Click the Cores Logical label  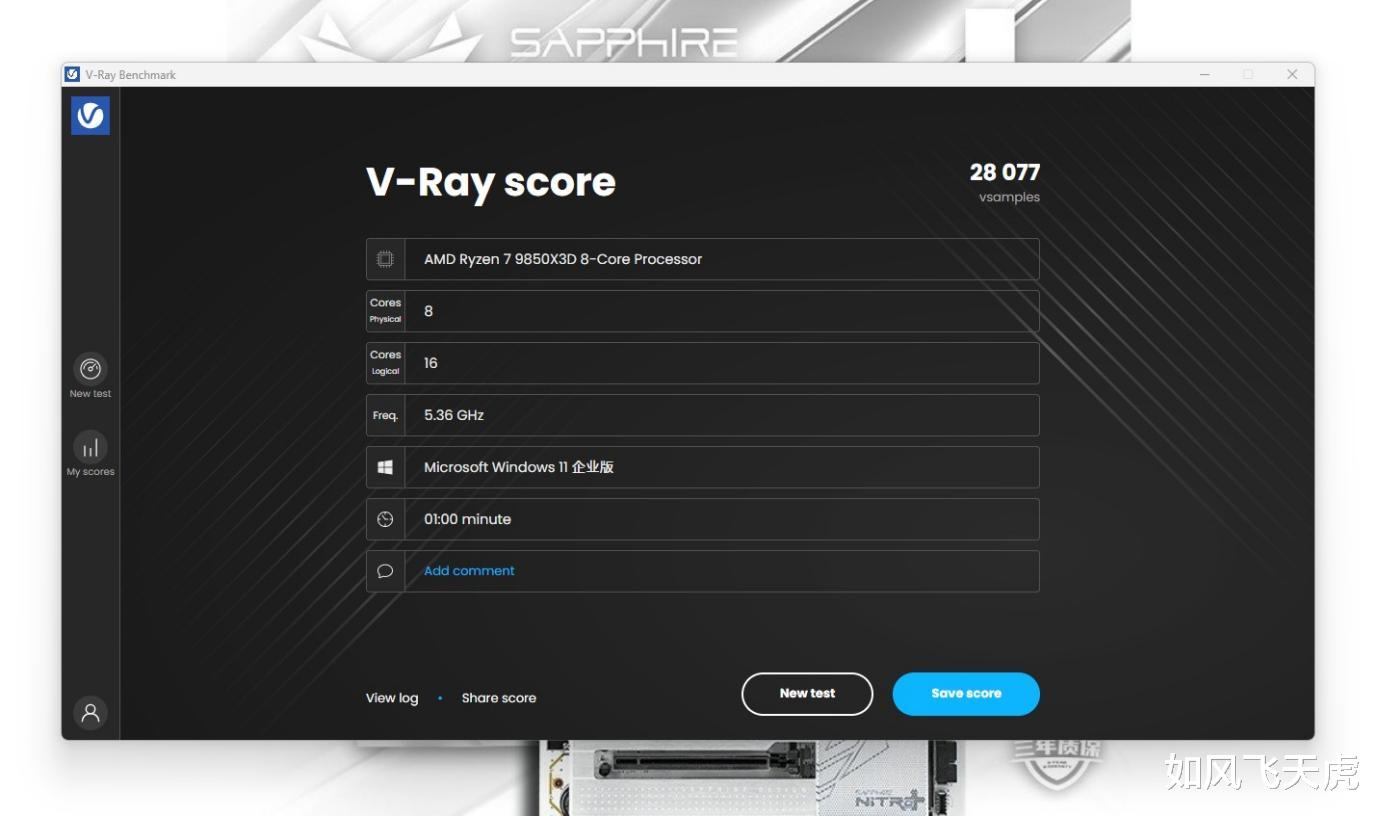(385, 362)
